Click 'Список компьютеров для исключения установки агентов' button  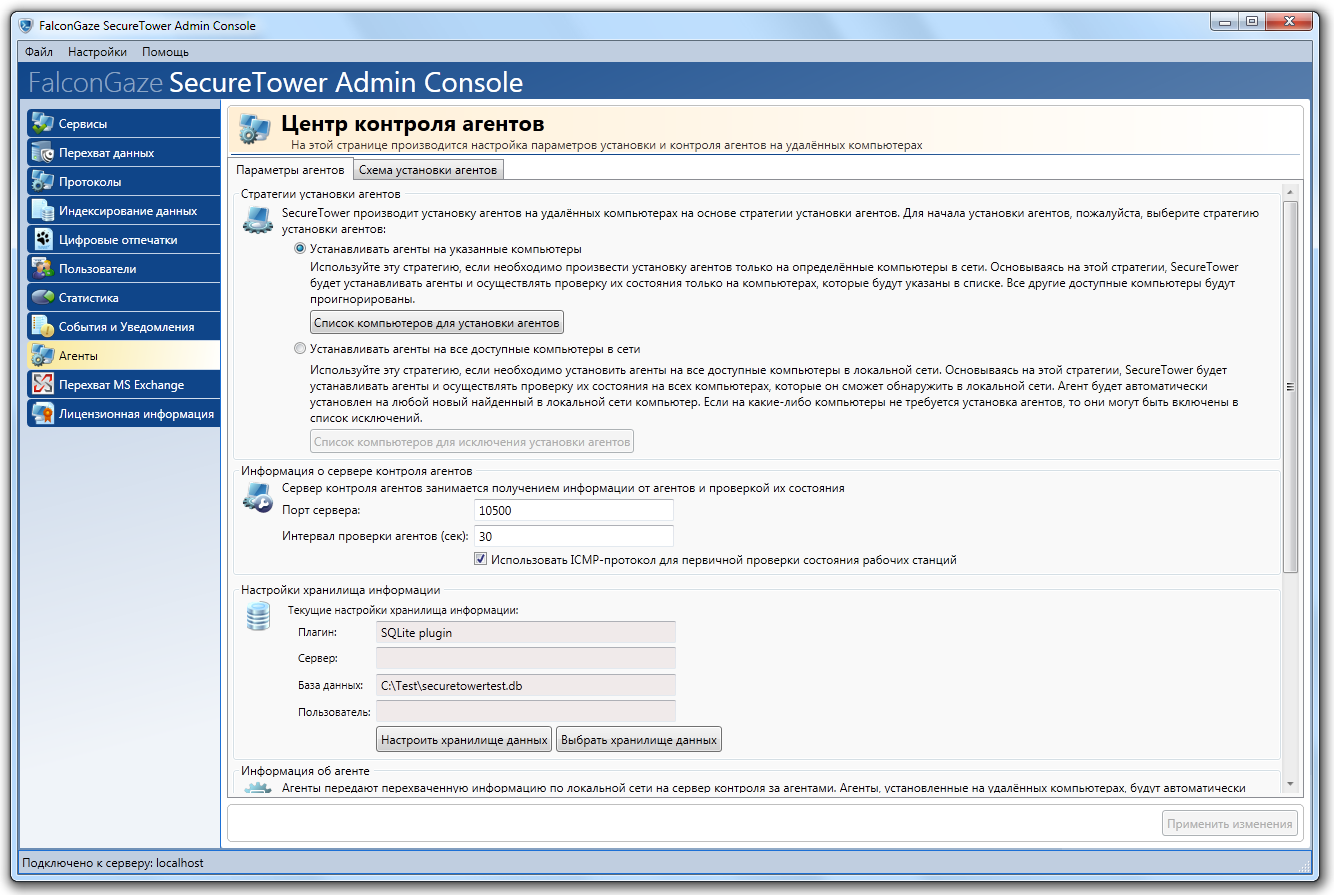[472, 441]
